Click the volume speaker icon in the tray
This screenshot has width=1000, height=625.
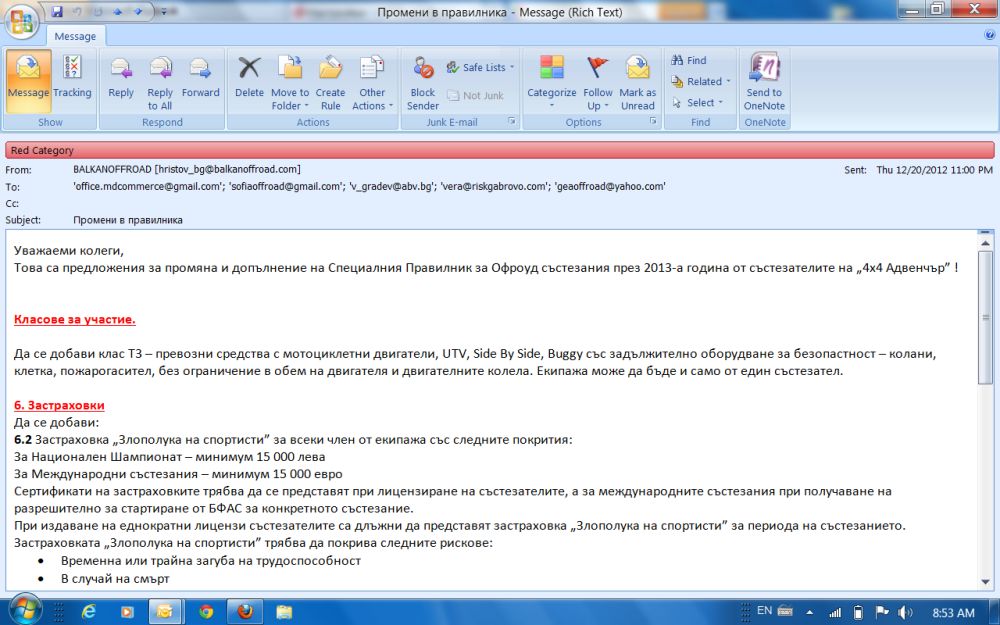[x=904, y=612]
